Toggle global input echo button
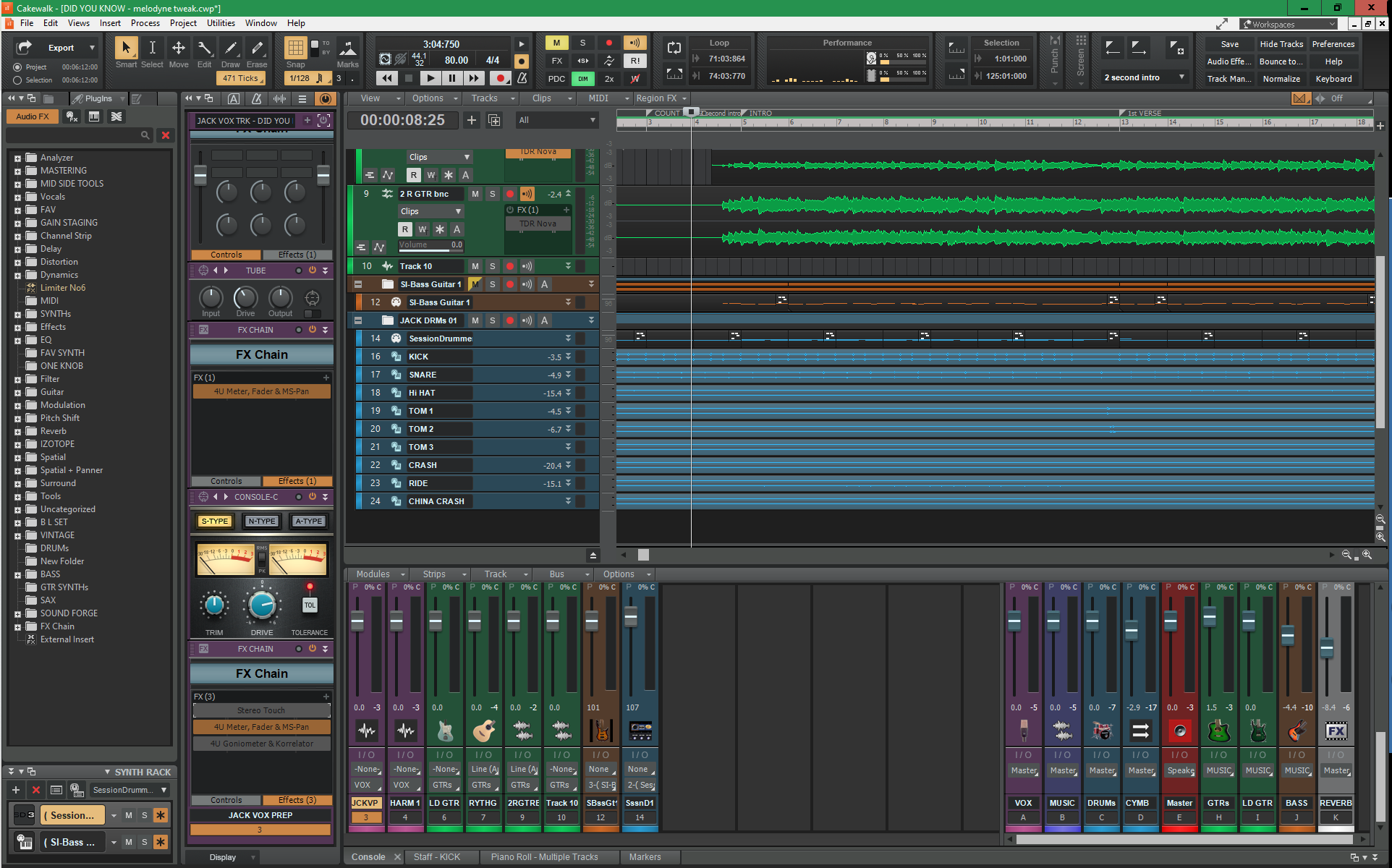Screen dimensions: 1392x868 [x=635, y=43]
